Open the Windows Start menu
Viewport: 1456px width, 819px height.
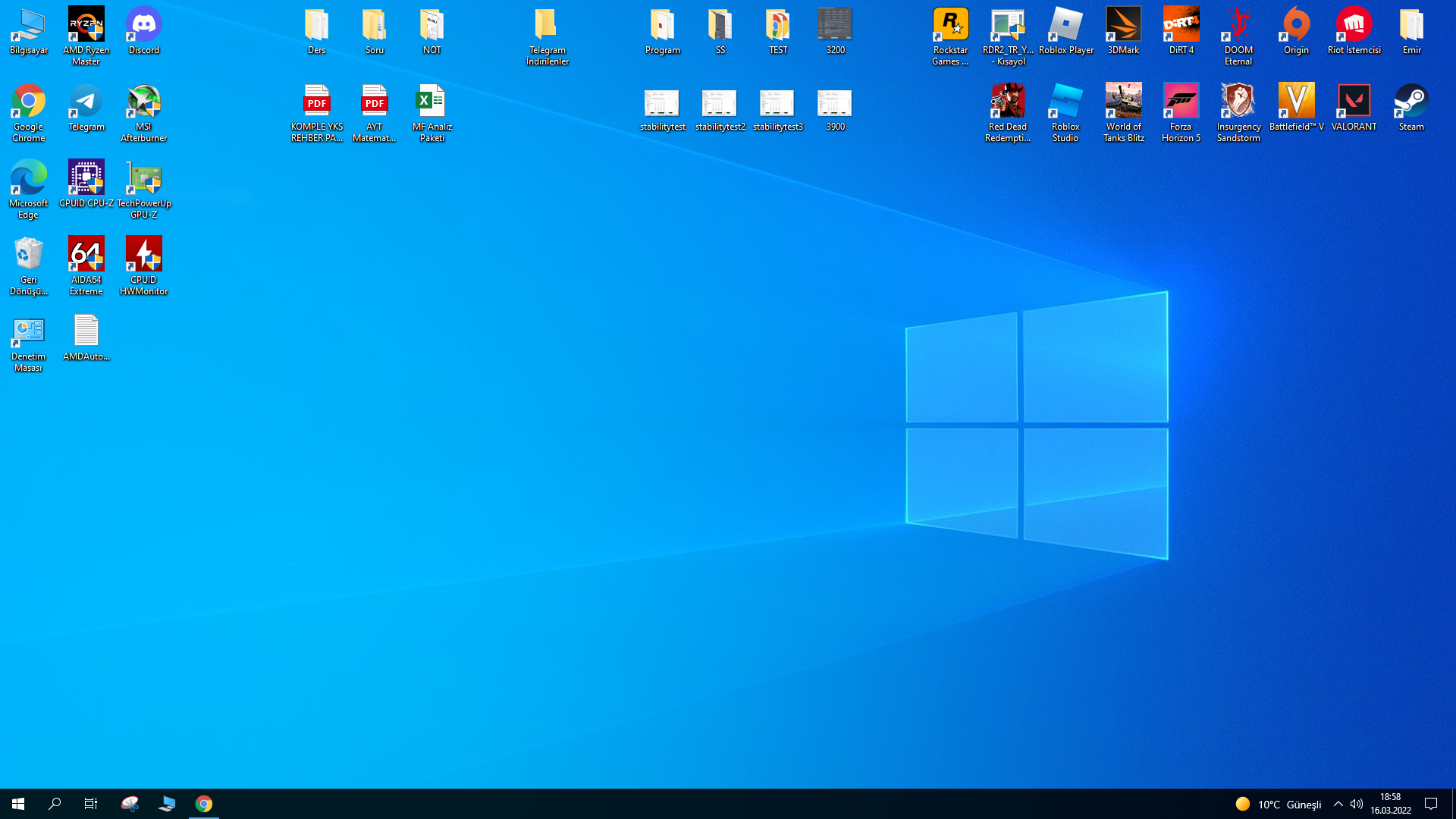18,804
